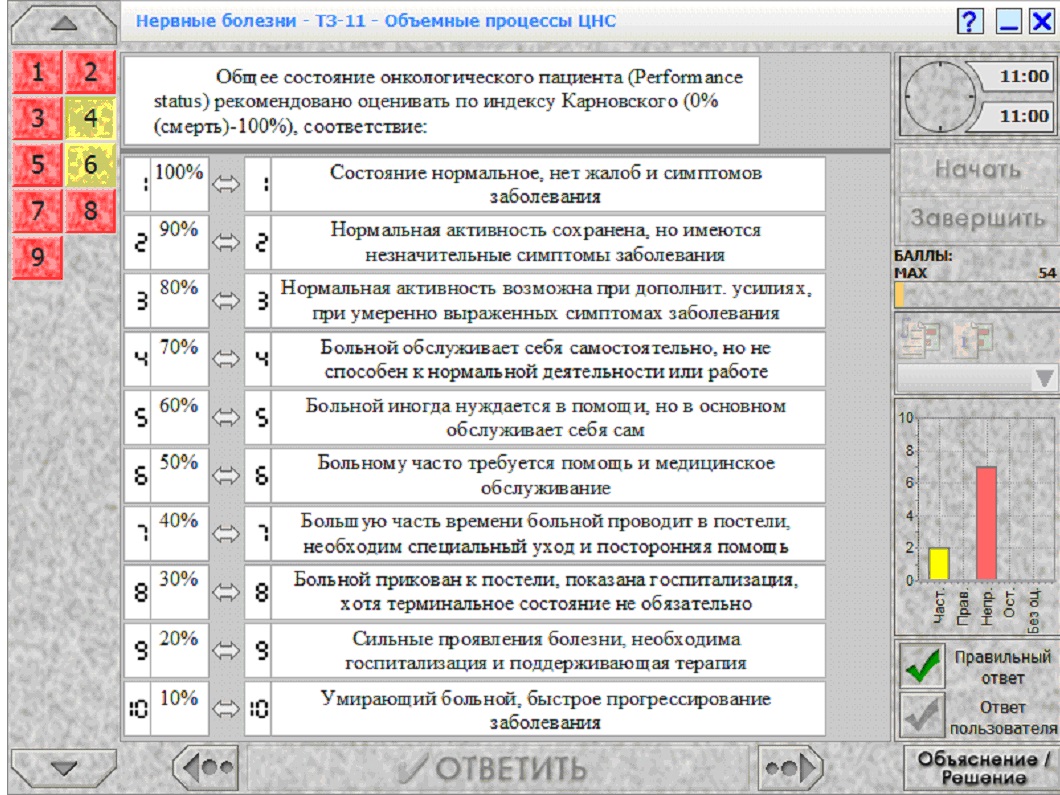This screenshot has height=795, width=1060.
Task: Click the question list up arrow
Action: (x=64, y=24)
